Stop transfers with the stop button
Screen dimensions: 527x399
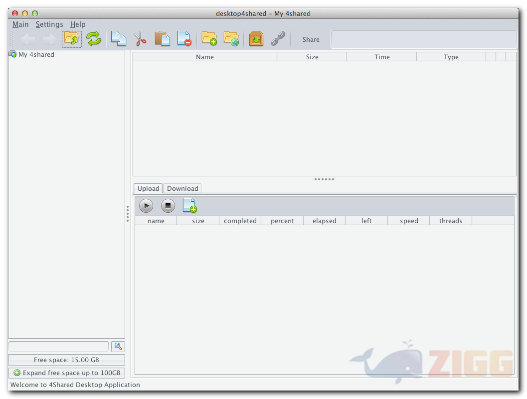tap(168, 206)
